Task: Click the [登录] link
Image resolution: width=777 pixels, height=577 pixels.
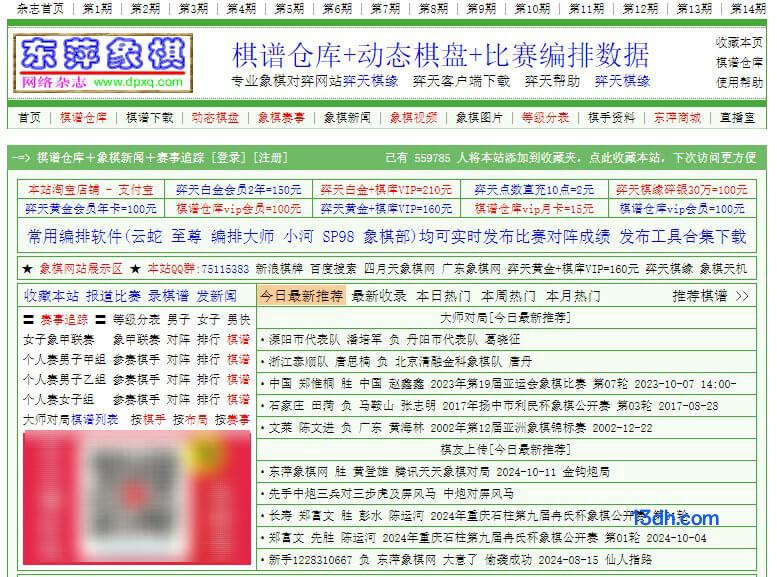Action: click(228, 158)
